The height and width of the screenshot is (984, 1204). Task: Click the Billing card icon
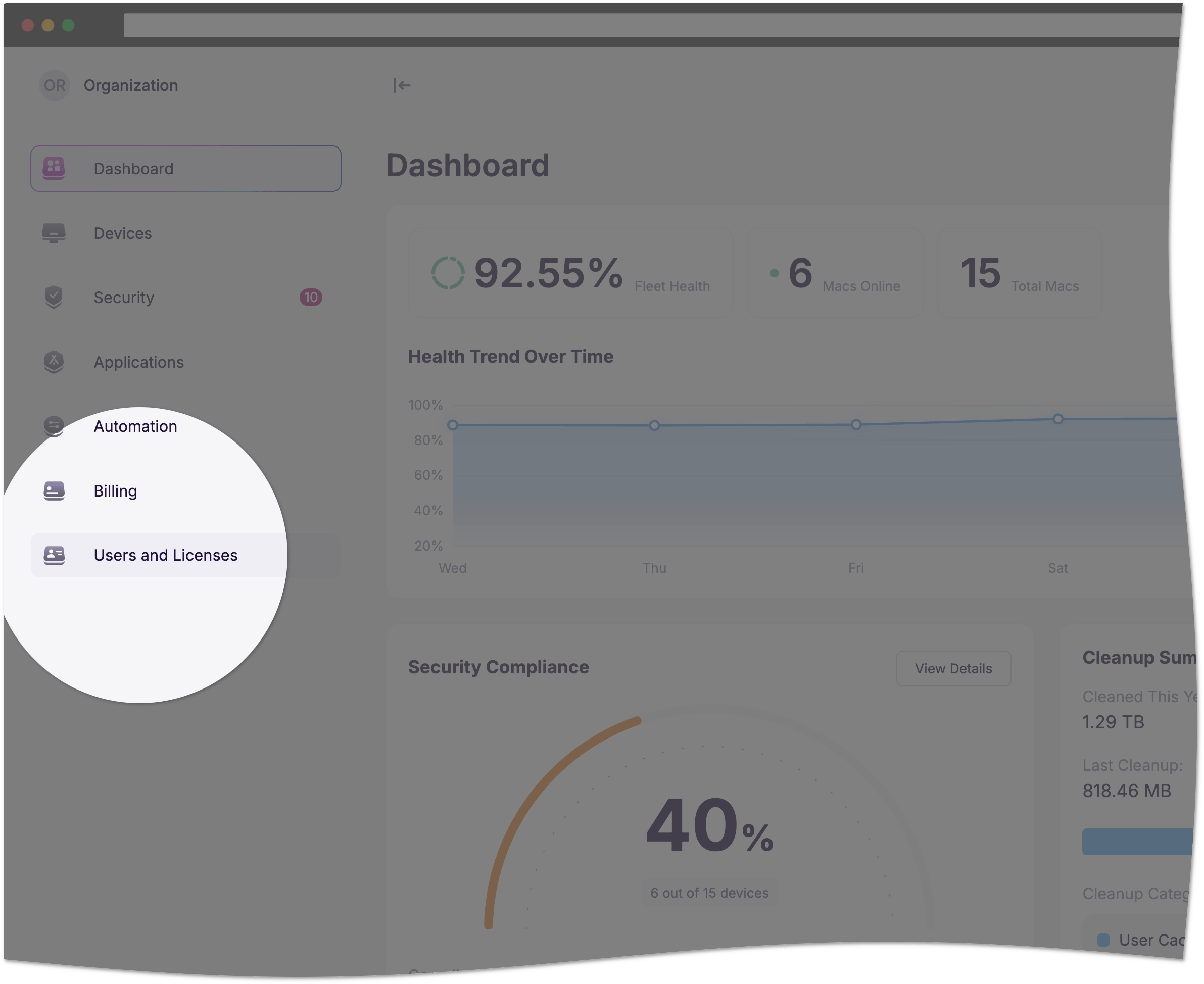[x=54, y=491]
